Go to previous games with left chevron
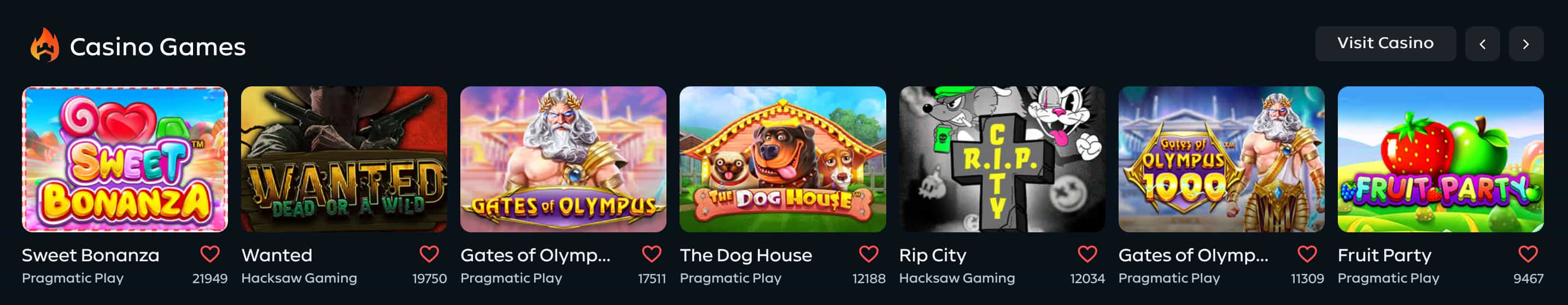Viewport: 1568px width, 305px height. coord(1482,44)
